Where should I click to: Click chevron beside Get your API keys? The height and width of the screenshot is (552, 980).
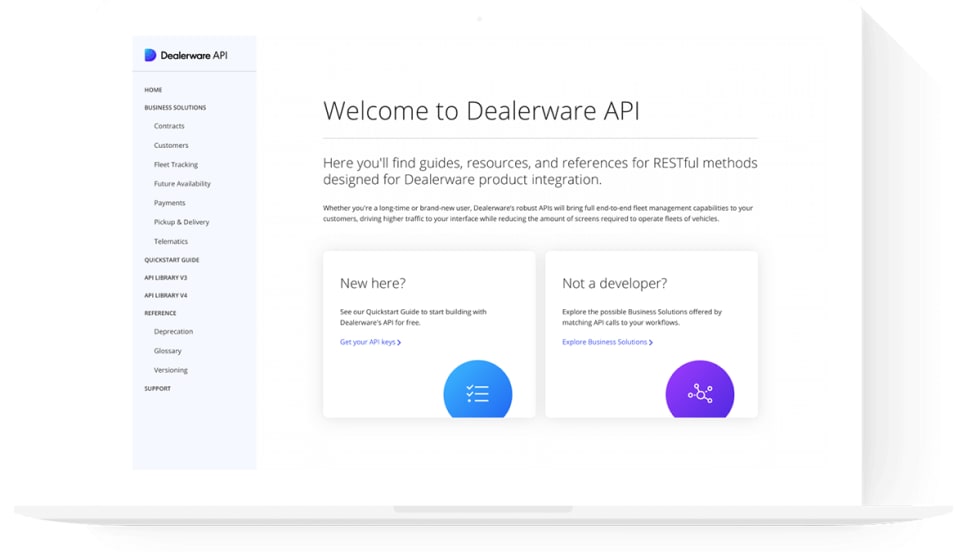coord(400,343)
